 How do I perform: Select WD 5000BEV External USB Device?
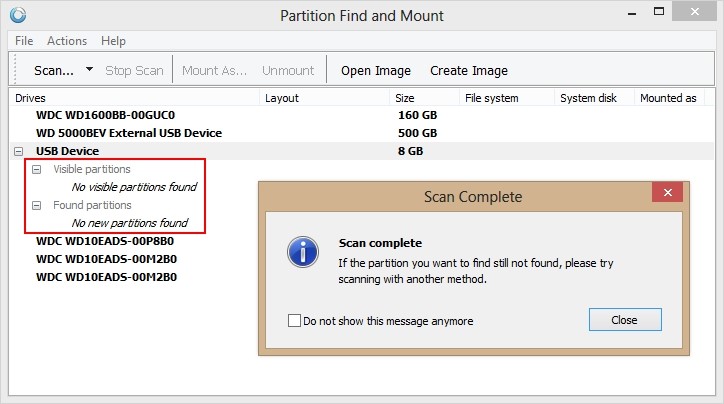click(x=129, y=133)
